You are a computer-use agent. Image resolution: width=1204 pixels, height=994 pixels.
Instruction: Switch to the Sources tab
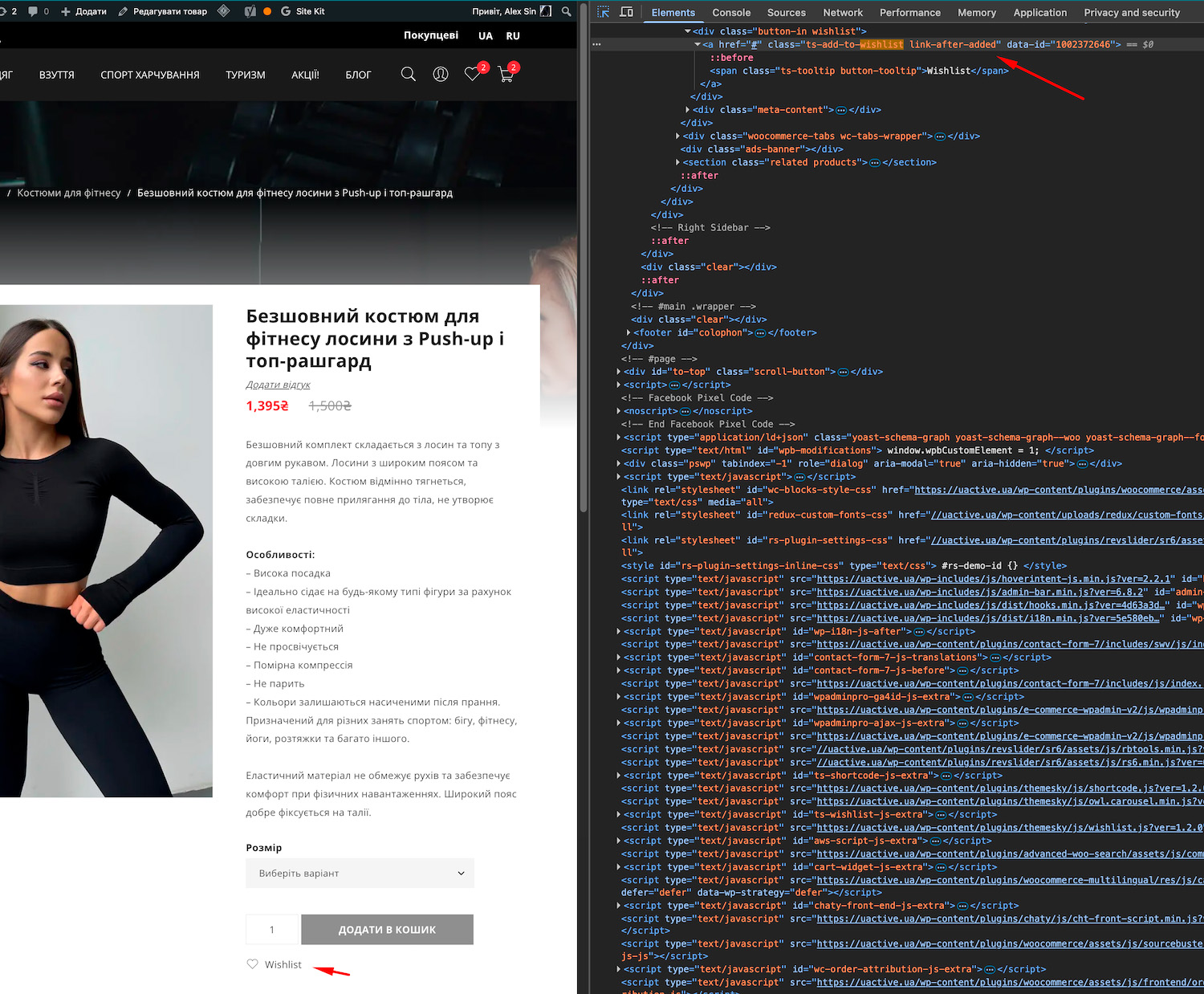pyautogui.click(x=787, y=13)
